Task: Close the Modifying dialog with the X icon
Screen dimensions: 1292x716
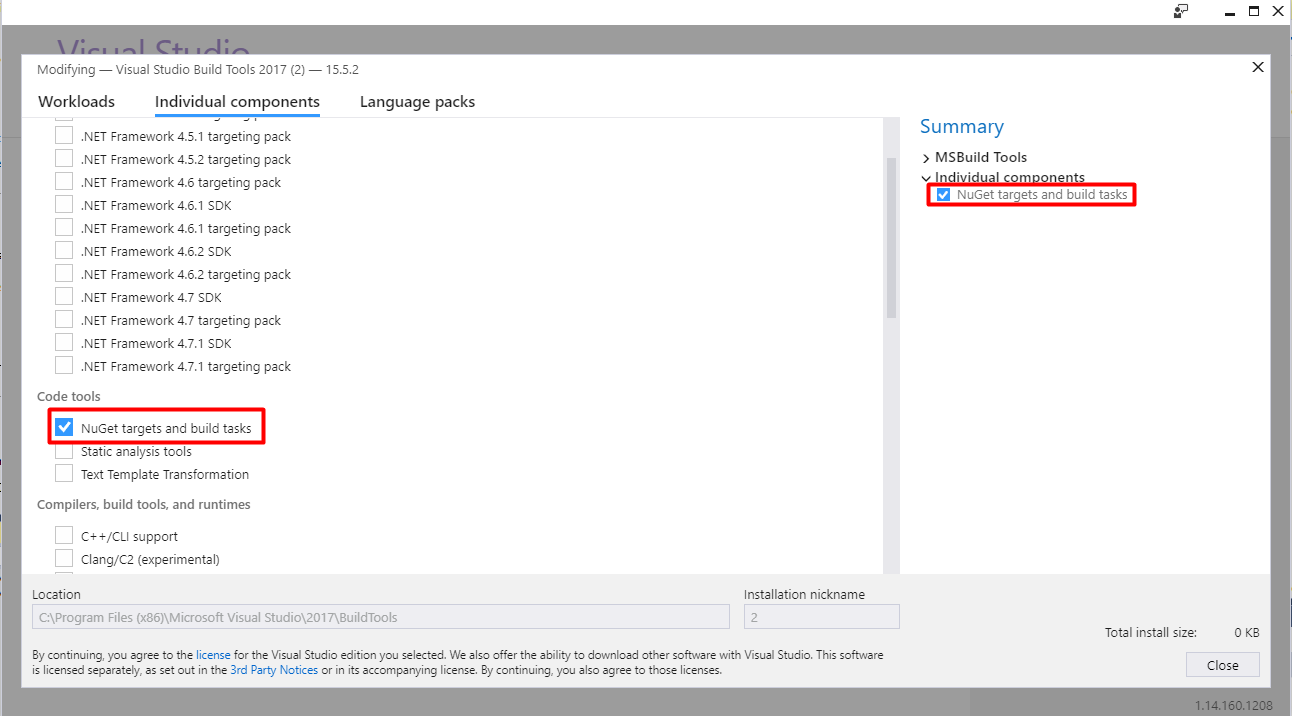Action: [x=1258, y=68]
